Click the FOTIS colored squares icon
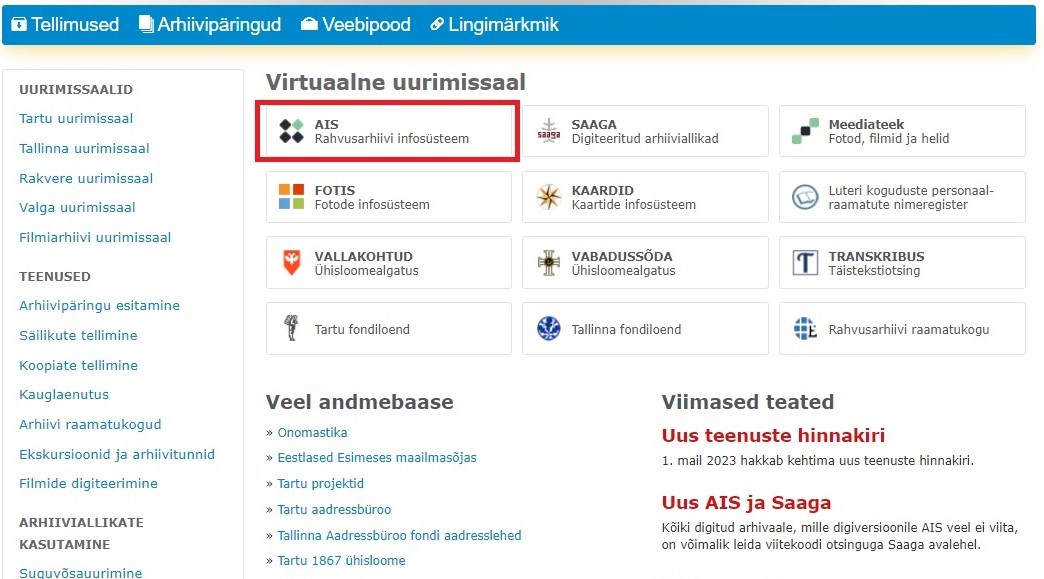Viewport: 1044px width, 579px height. [x=291, y=197]
